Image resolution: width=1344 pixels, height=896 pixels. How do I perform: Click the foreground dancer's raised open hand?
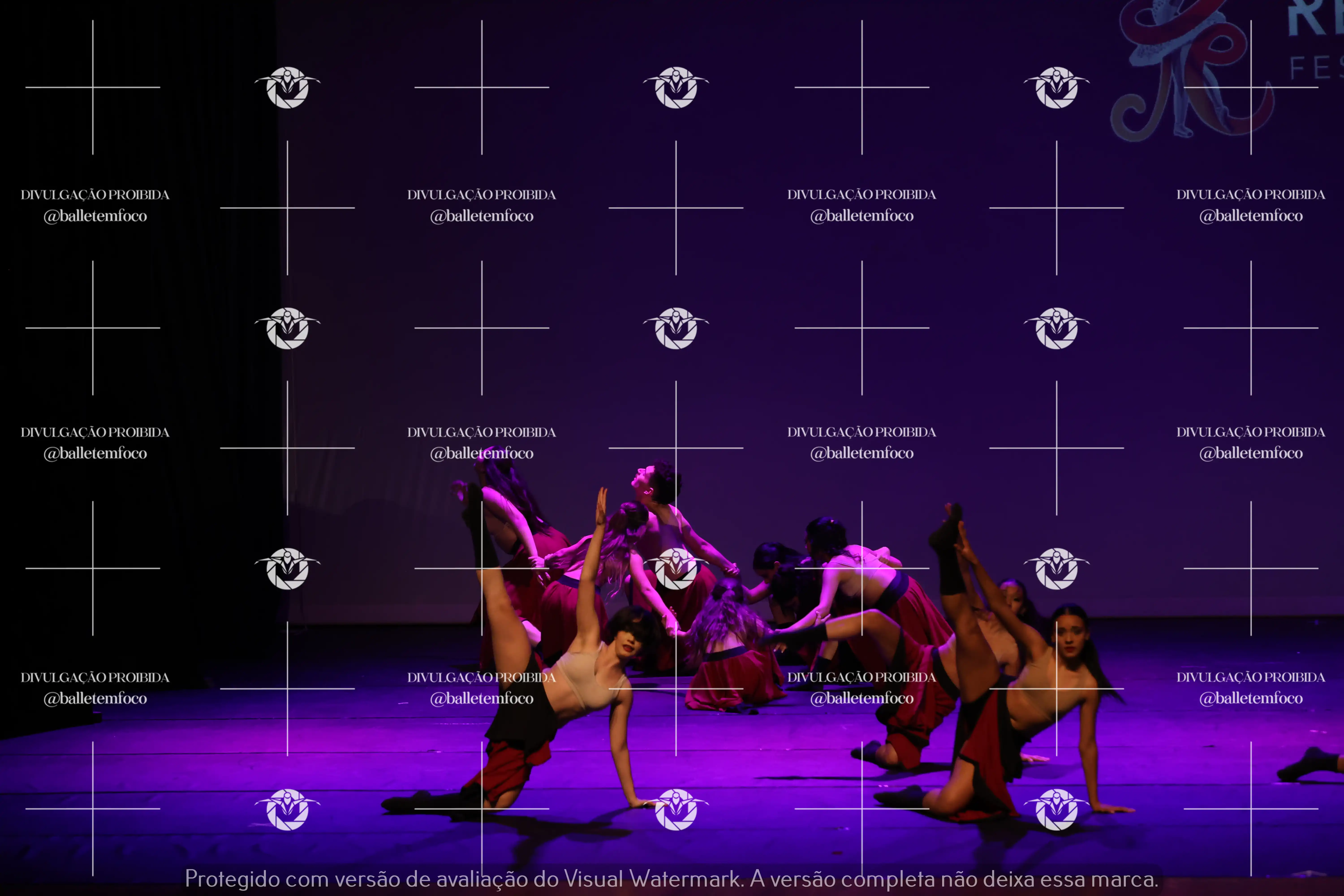(601, 506)
